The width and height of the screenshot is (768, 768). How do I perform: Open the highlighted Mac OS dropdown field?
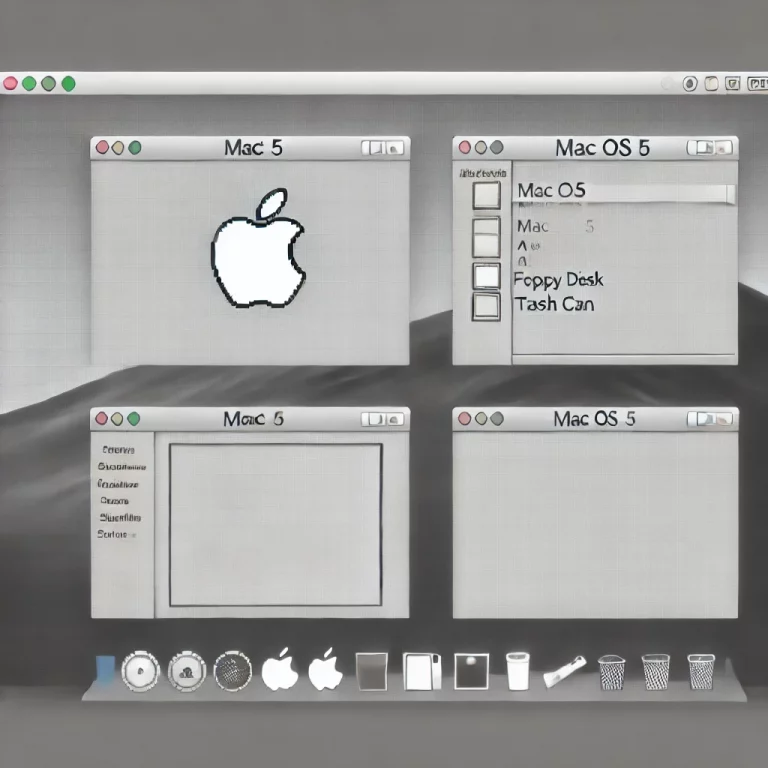(624, 193)
